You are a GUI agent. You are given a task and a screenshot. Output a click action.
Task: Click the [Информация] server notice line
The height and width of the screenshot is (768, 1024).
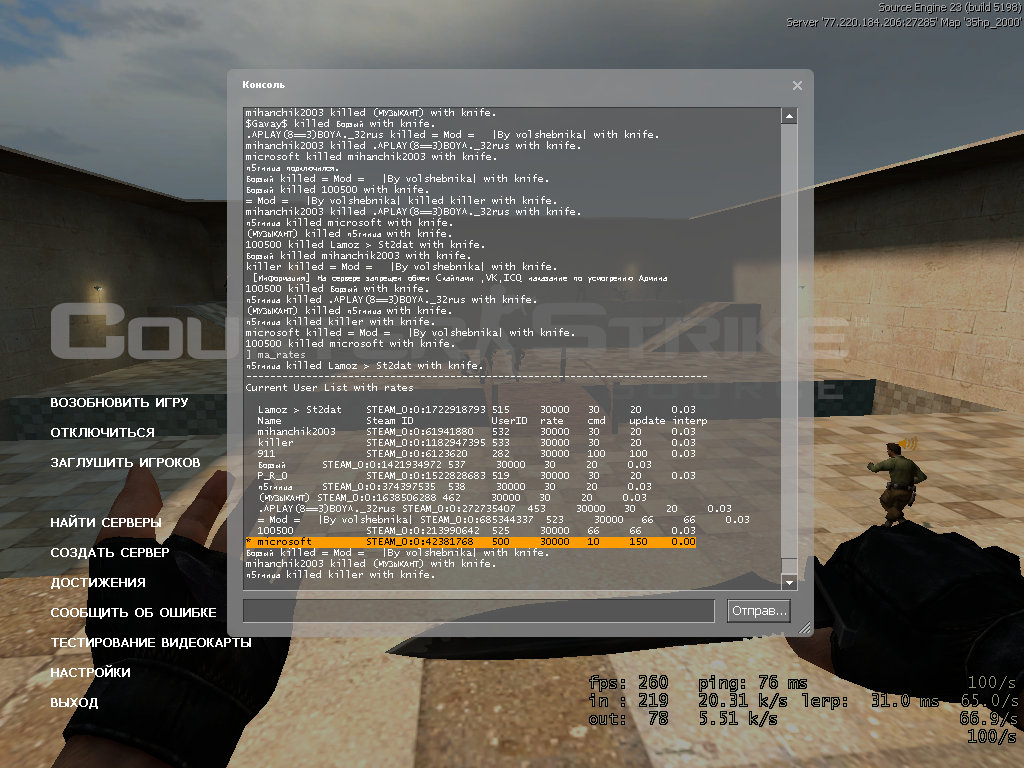click(x=460, y=278)
